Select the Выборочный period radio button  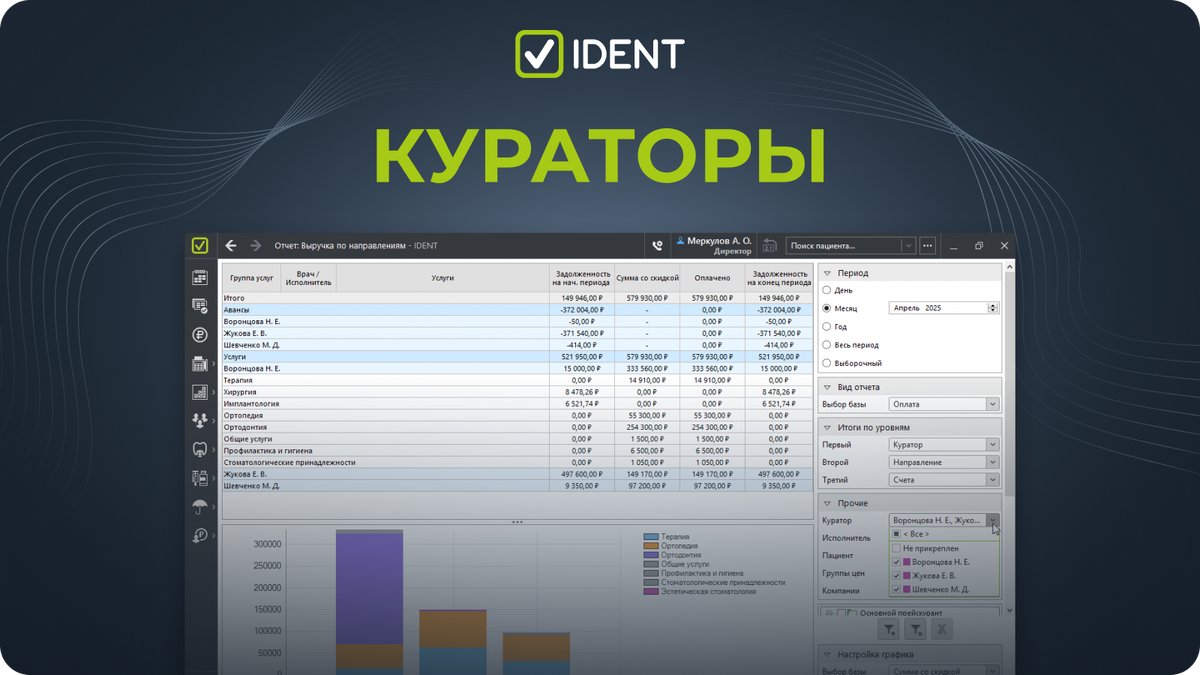pyautogui.click(x=827, y=363)
